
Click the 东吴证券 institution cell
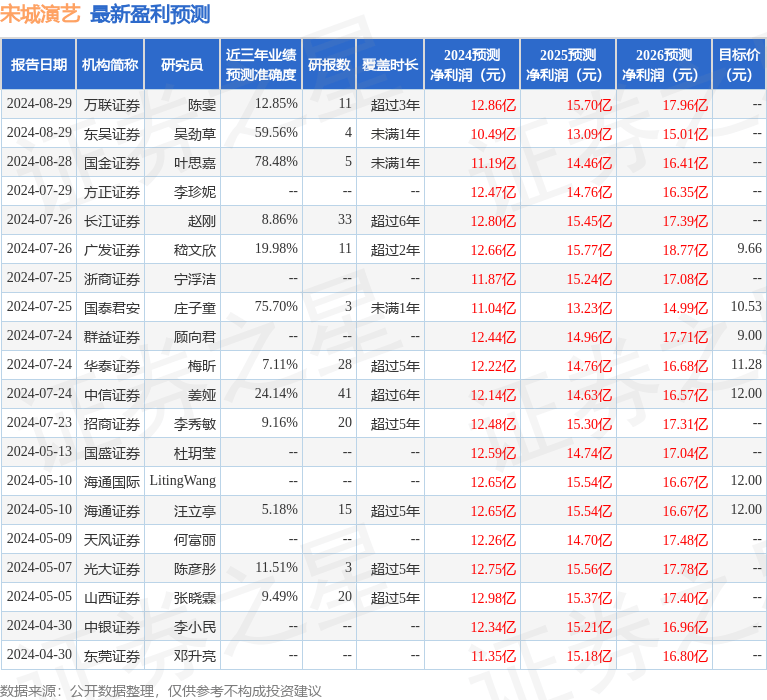(x=112, y=134)
